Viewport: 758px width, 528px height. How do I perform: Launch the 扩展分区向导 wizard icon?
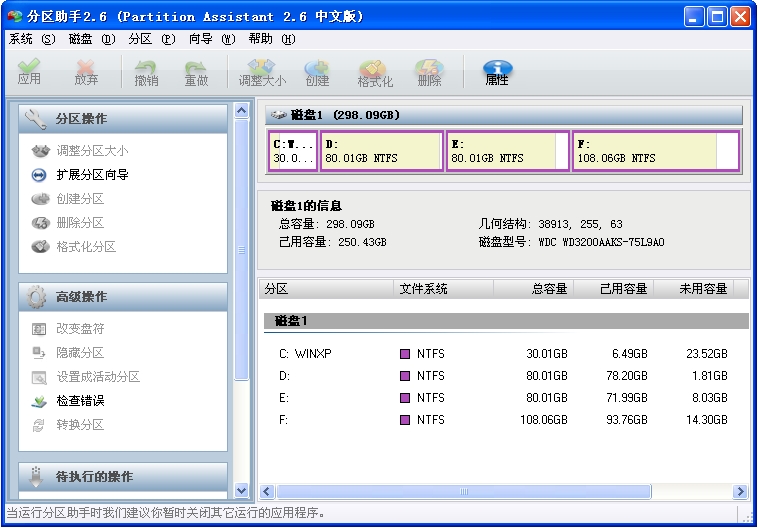pyautogui.click(x=39, y=175)
